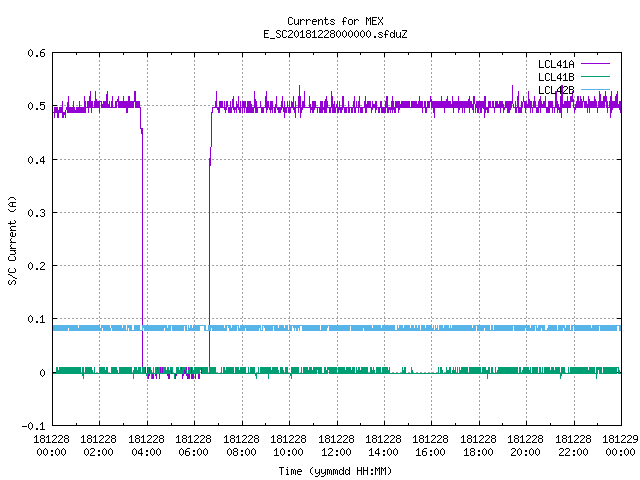Click the y-axis value -0.1
This screenshot has height=480, width=640.
pos(33,426)
